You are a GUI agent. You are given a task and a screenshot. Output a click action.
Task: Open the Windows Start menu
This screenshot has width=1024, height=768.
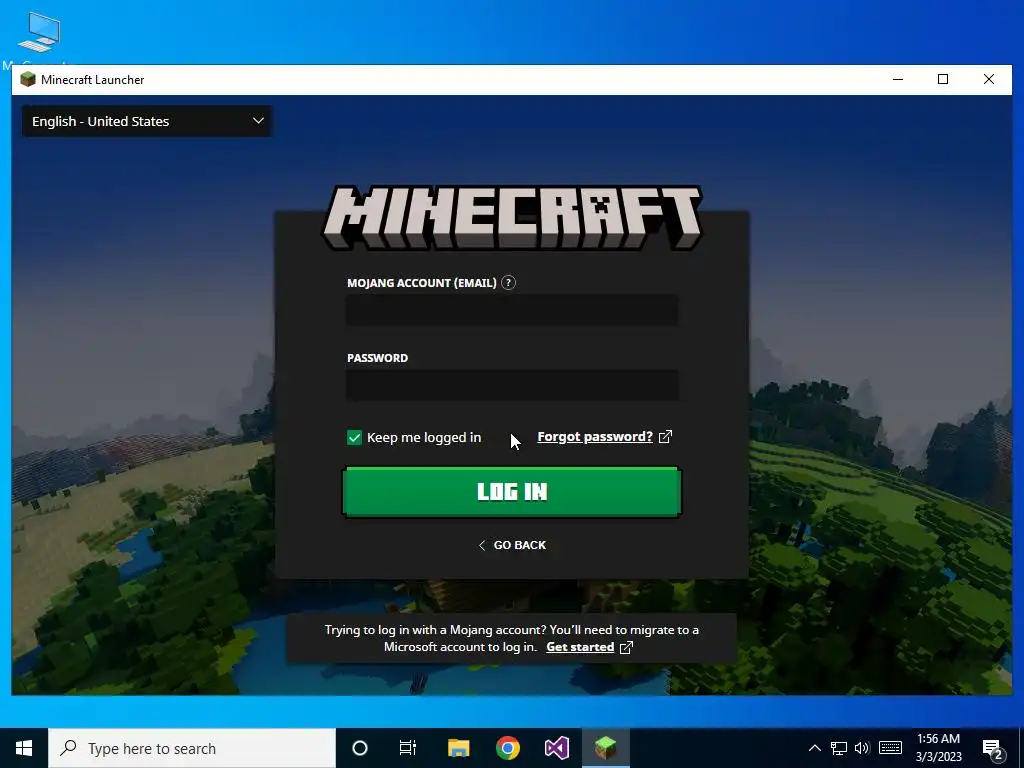point(24,748)
